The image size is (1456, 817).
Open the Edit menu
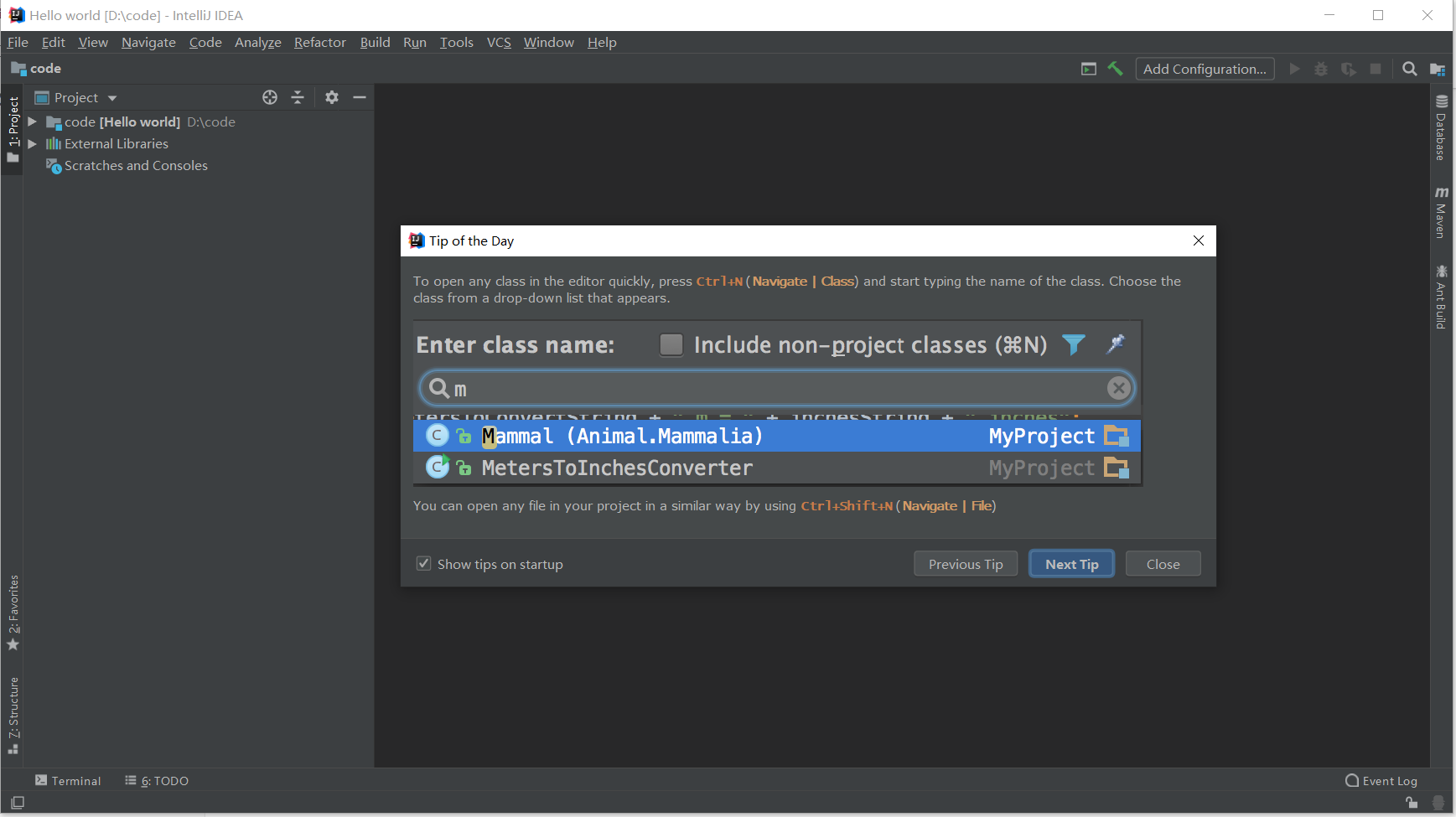pos(53,42)
